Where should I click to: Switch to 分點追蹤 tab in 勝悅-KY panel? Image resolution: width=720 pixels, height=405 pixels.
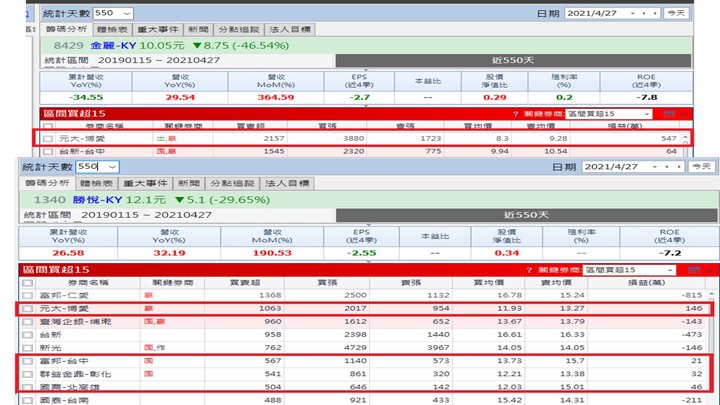point(232,183)
